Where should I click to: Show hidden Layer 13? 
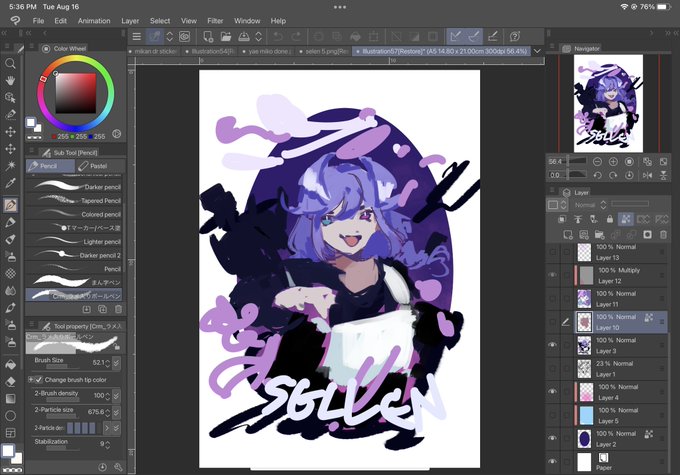552,252
